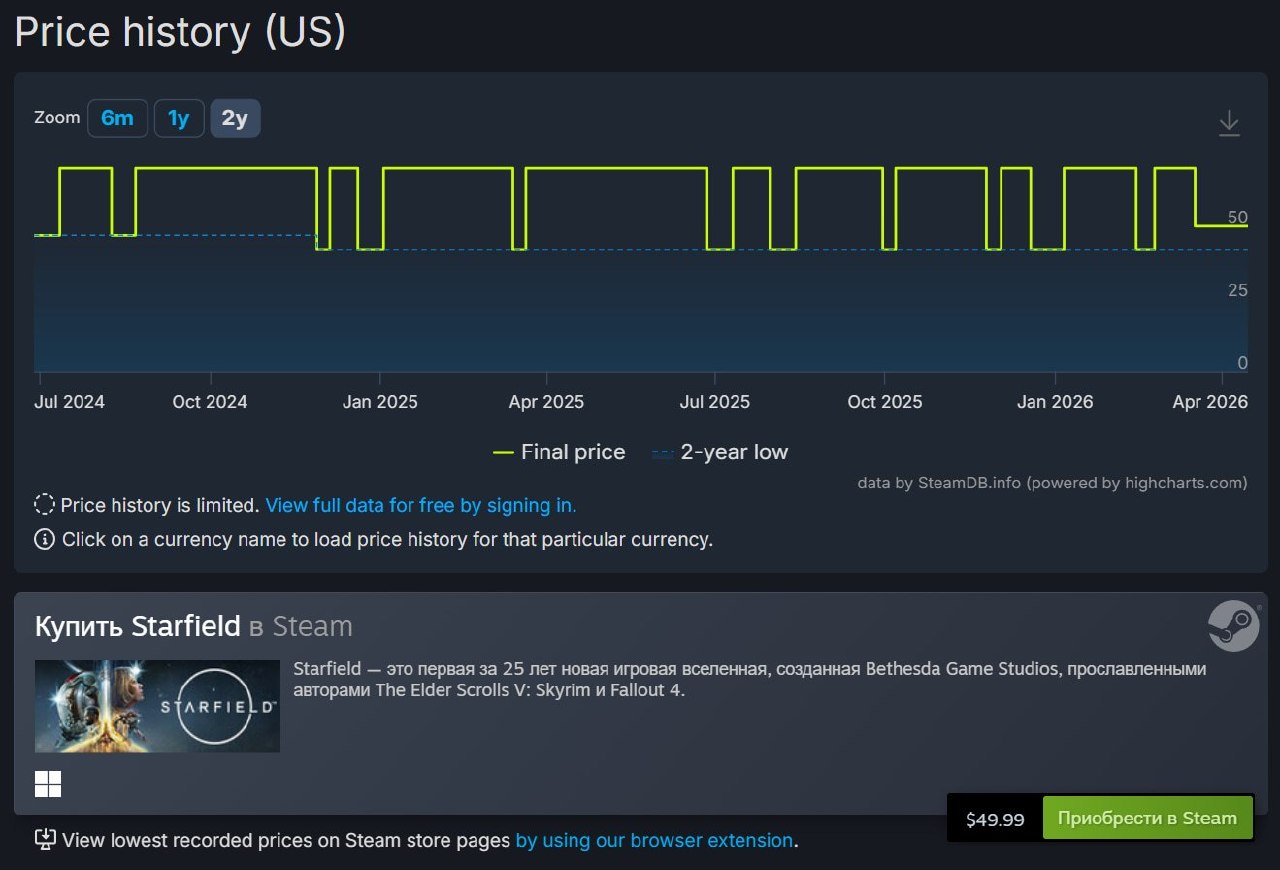This screenshot has width=1280, height=870.
Task: Hide the 2-year low legend series
Action: [x=720, y=453]
